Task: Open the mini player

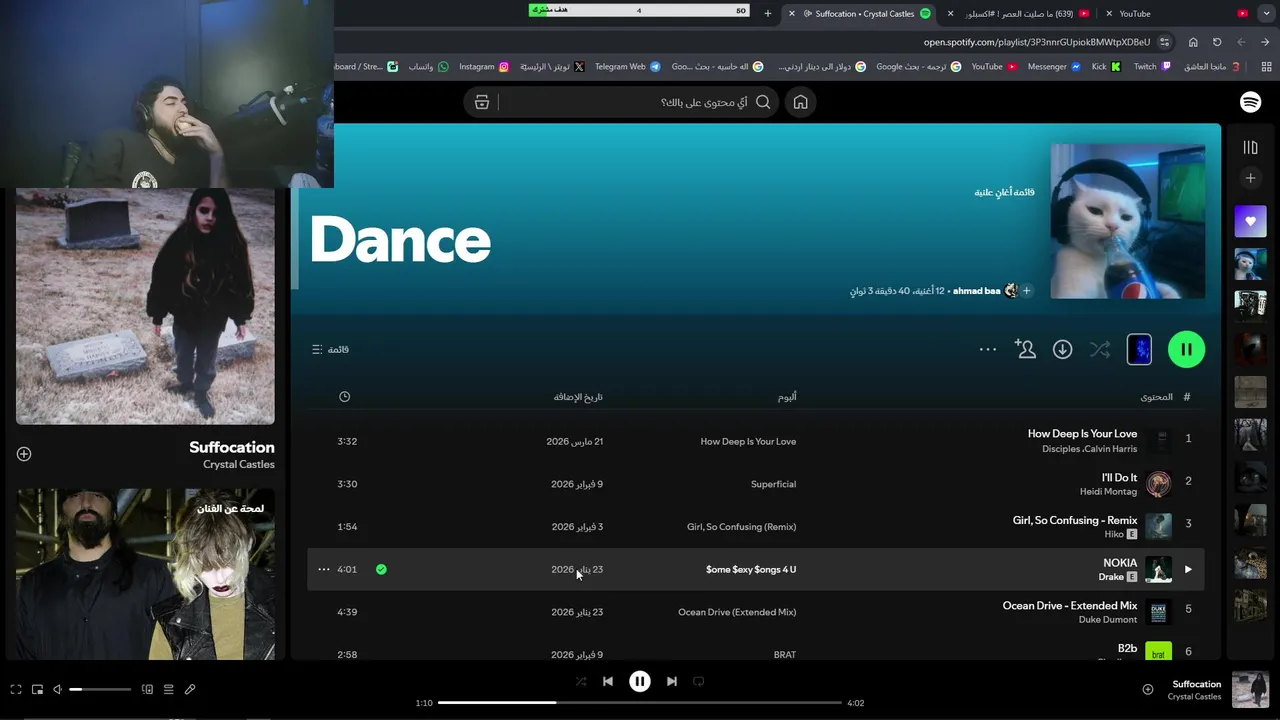Action: pos(37,689)
